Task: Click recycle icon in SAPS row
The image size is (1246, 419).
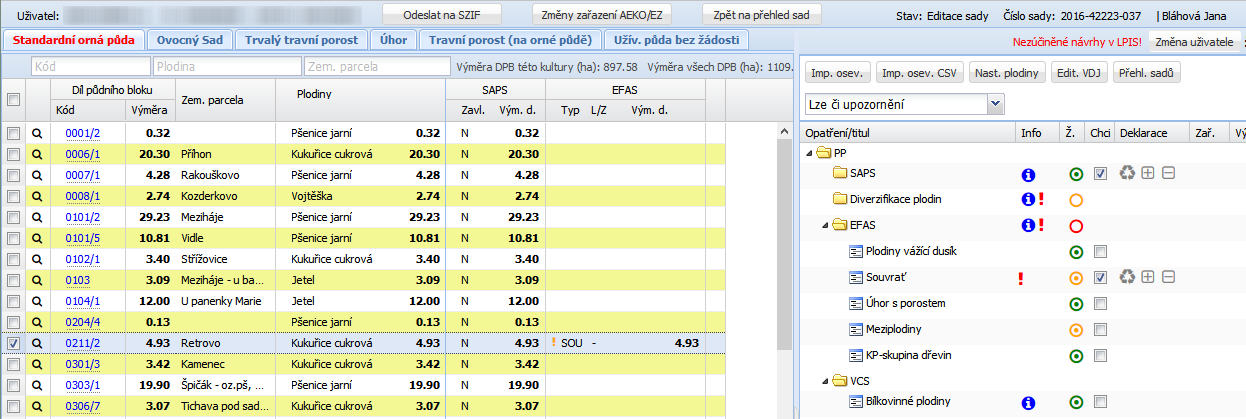Action: pyautogui.click(x=1128, y=173)
